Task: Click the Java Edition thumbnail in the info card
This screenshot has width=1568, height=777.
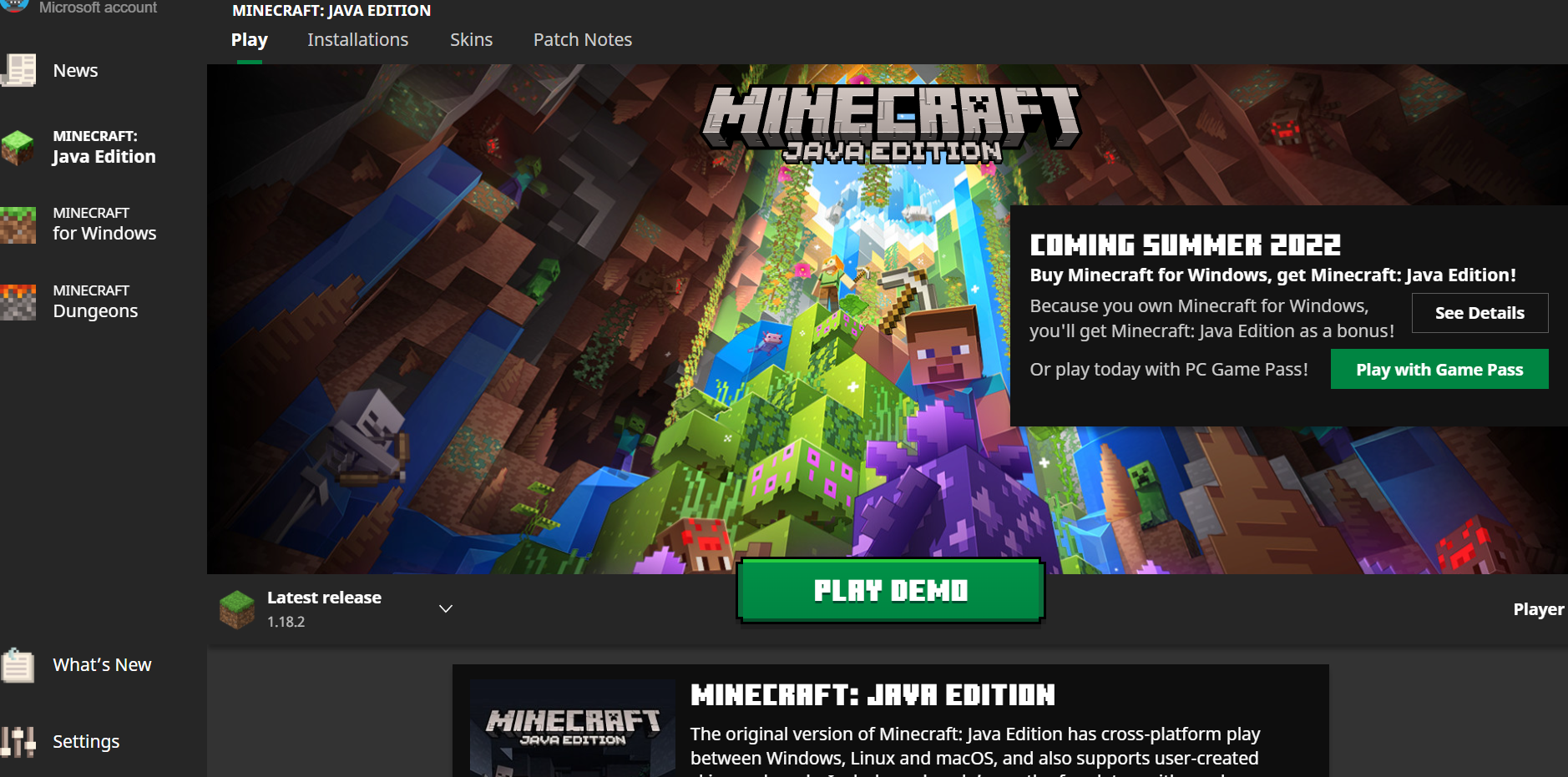Action: pyautogui.click(x=573, y=728)
